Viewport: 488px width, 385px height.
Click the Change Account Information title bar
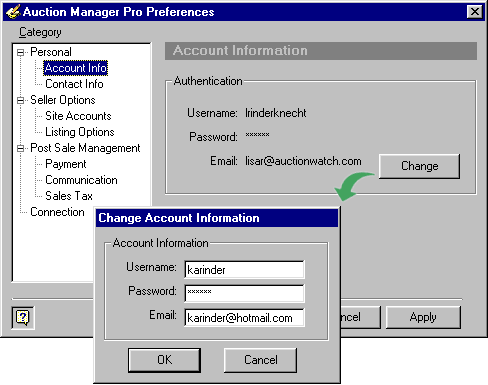coord(217,218)
